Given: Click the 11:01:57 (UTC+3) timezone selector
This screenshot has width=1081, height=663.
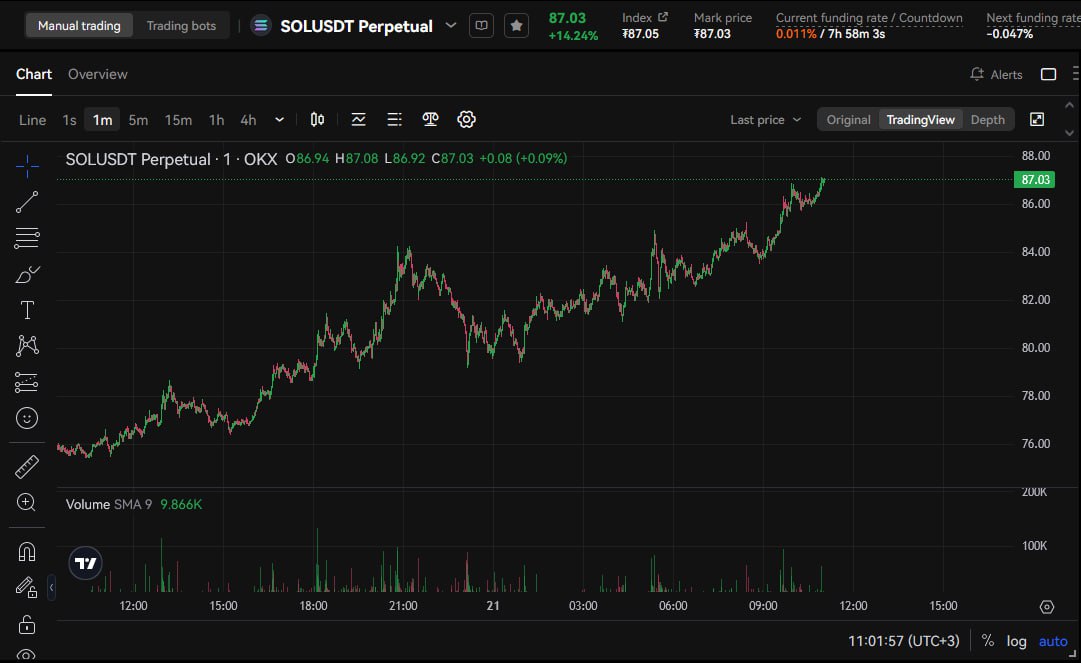Looking at the screenshot, I should [903, 641].
